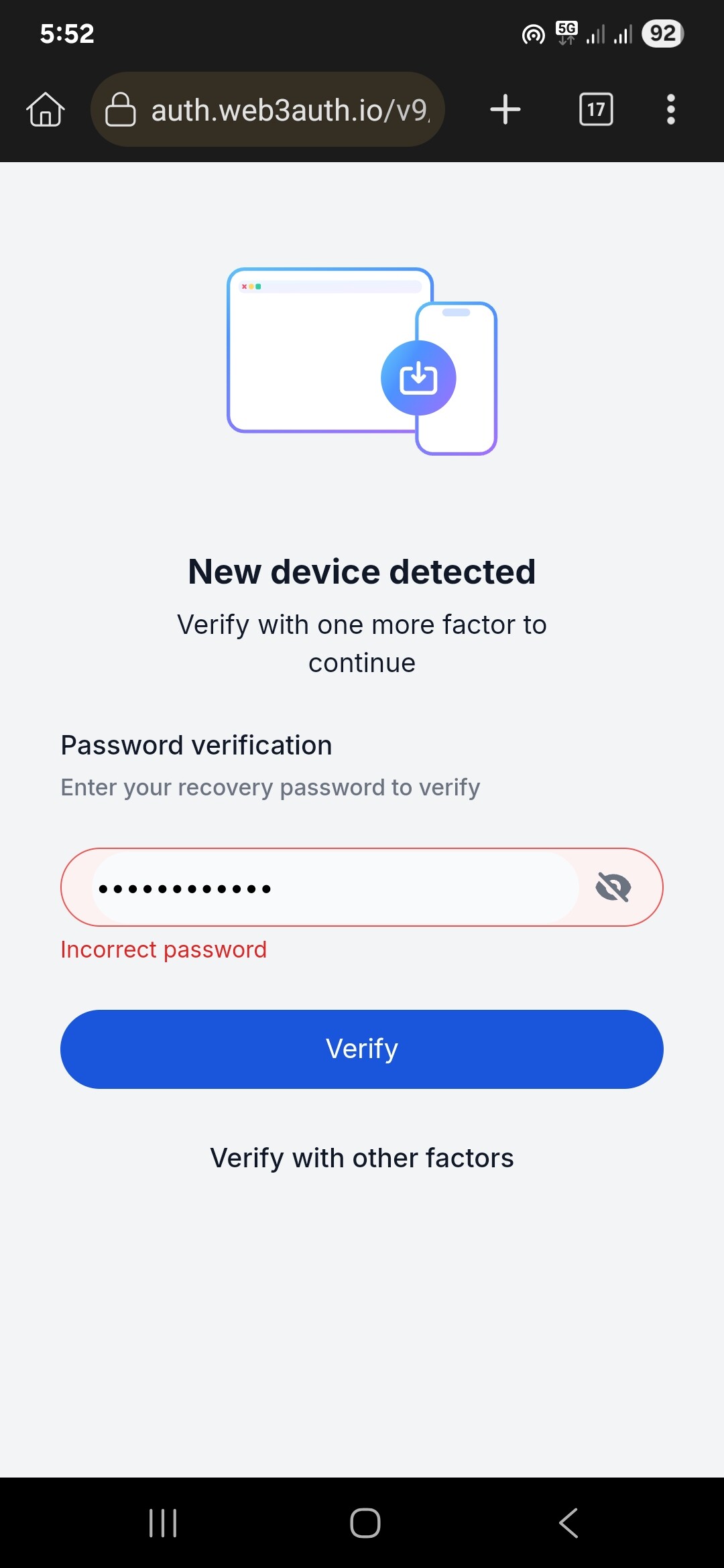
Task: Tap the browser home icon
Action: [x=46, y=109]
